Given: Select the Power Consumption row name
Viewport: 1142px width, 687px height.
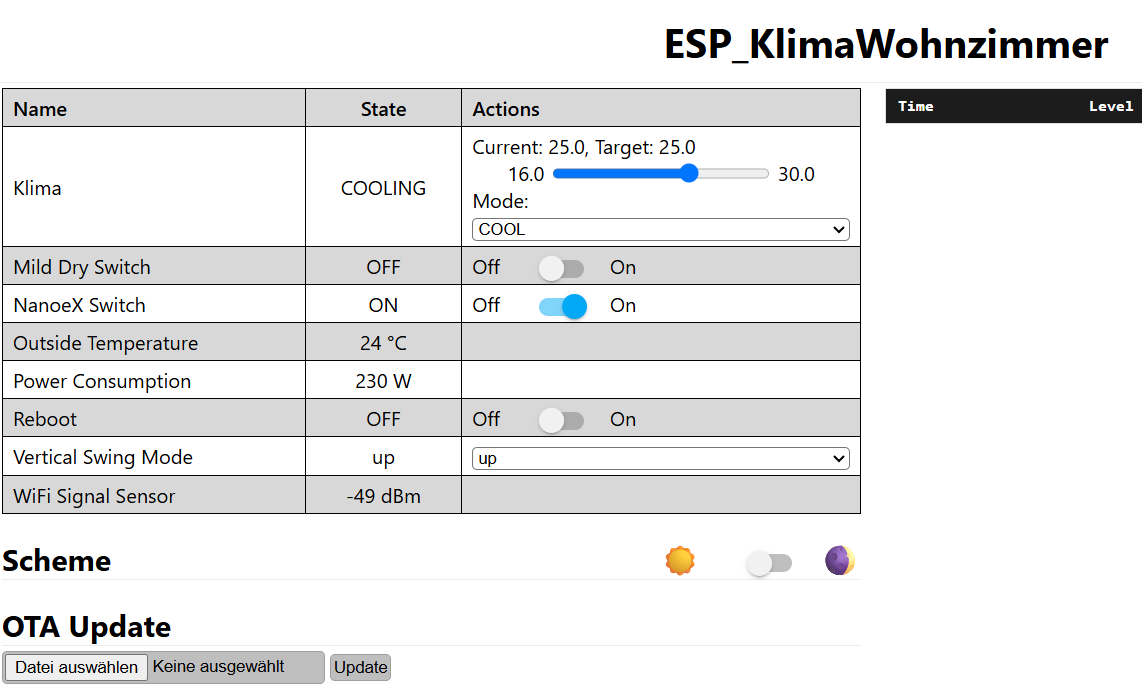Looking at the screenshot, I should point(102,381).
